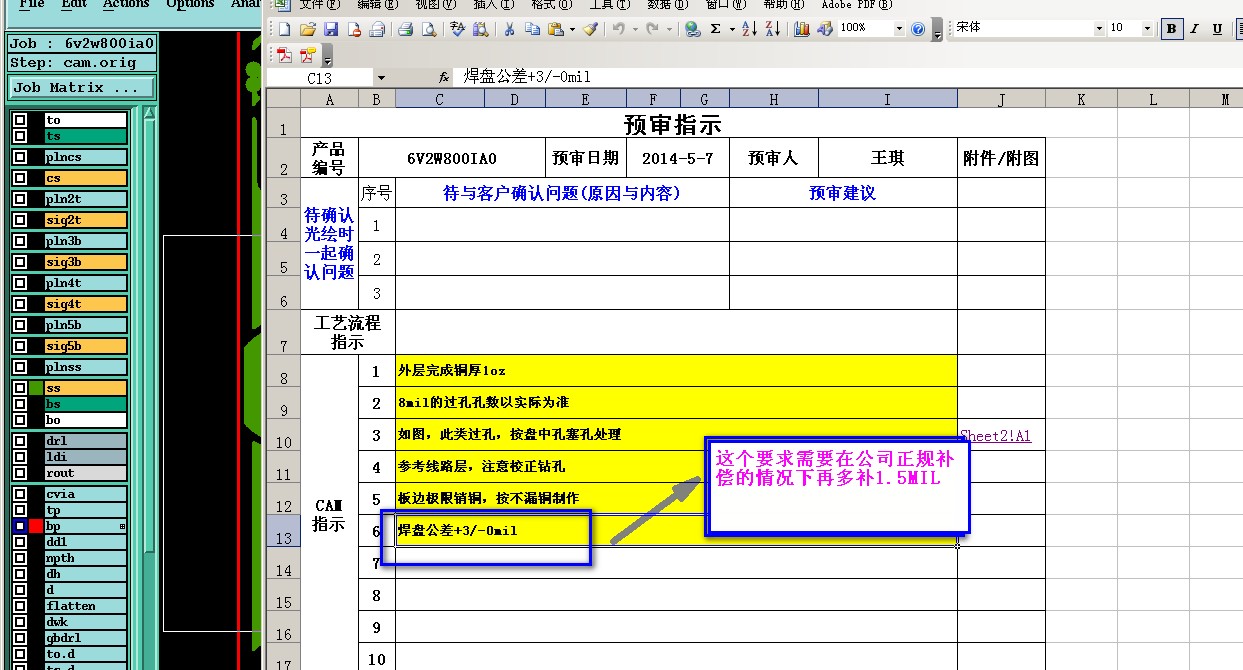Viewport: 1243px width, 670px height.
Task: Select column header H
Action: [773, 99]
